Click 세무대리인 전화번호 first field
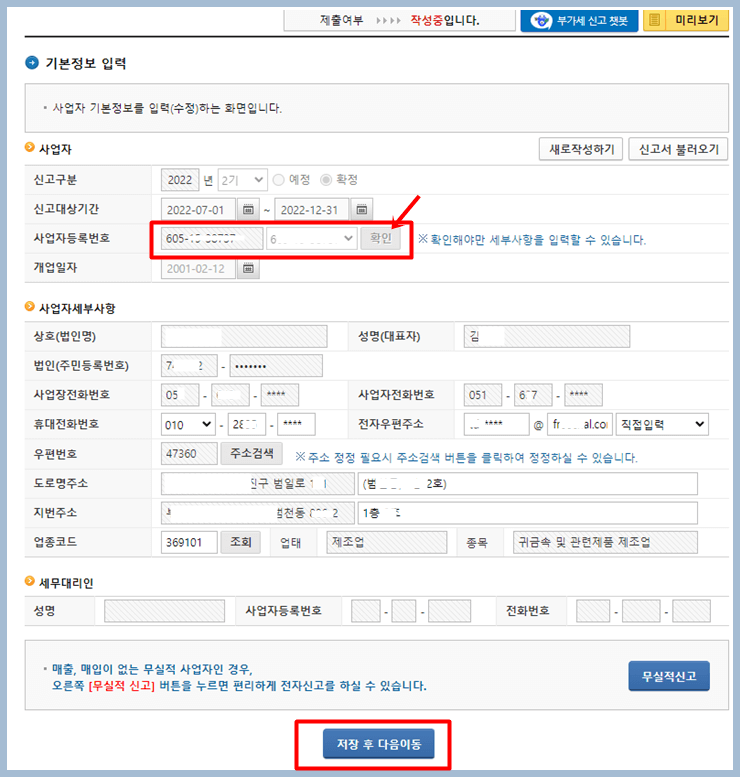Image resolution: width=740 pixels, height=777 pixels. point(593,611)
